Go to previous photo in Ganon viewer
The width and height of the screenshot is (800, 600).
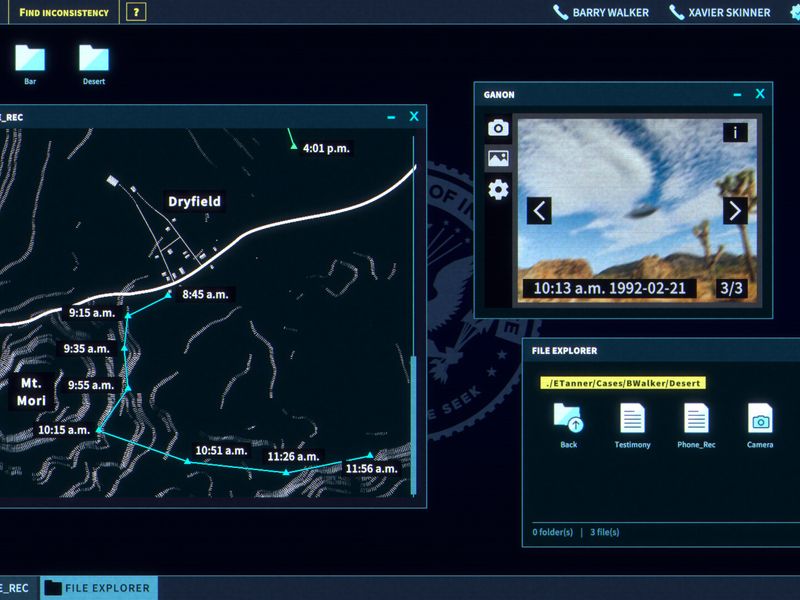click(x=539, y=211)
